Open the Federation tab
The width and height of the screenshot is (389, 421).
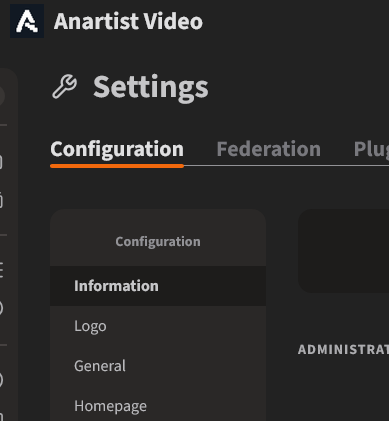[x=269, y=149]
